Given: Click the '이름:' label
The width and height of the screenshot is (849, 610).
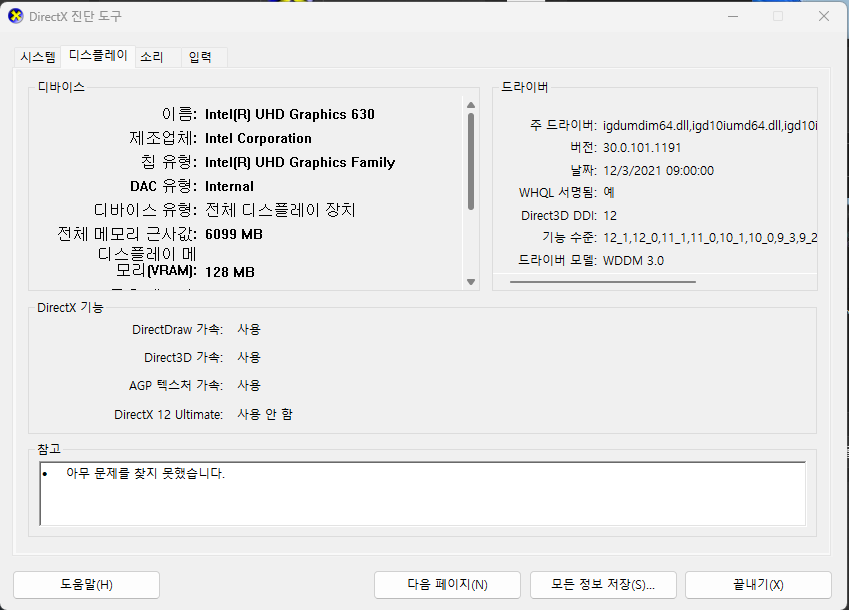Looking at the screenshot, I should (x=179, y=114).
